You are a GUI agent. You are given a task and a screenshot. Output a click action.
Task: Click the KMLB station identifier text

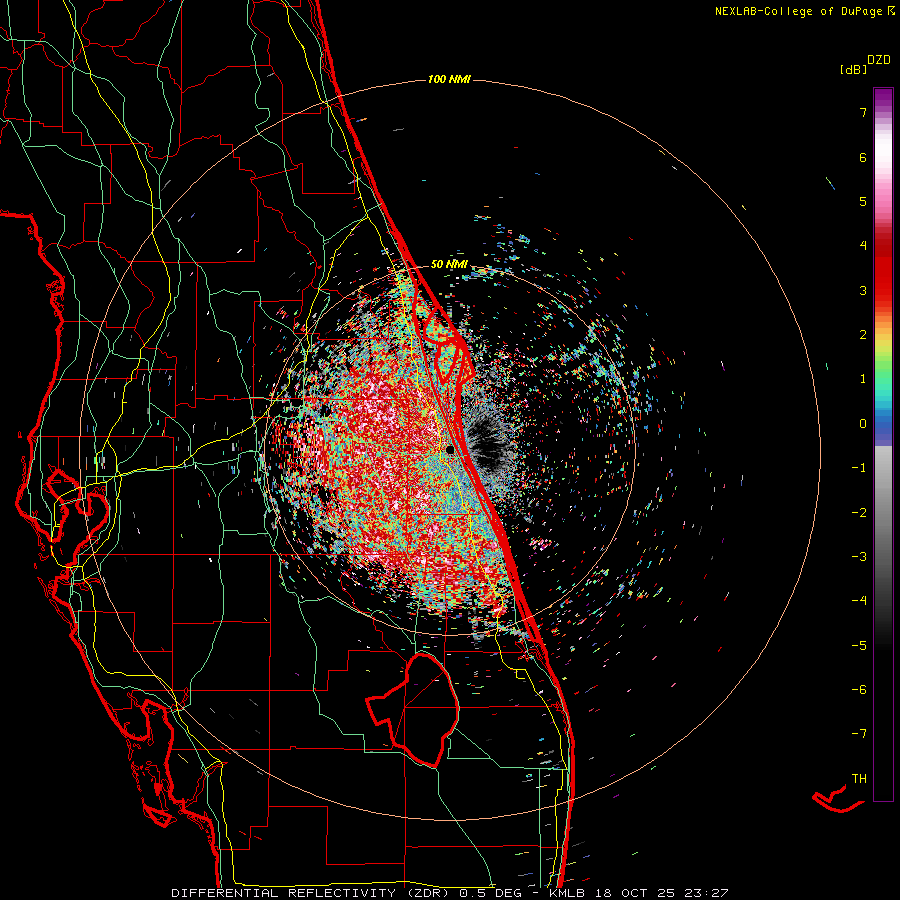568,893
